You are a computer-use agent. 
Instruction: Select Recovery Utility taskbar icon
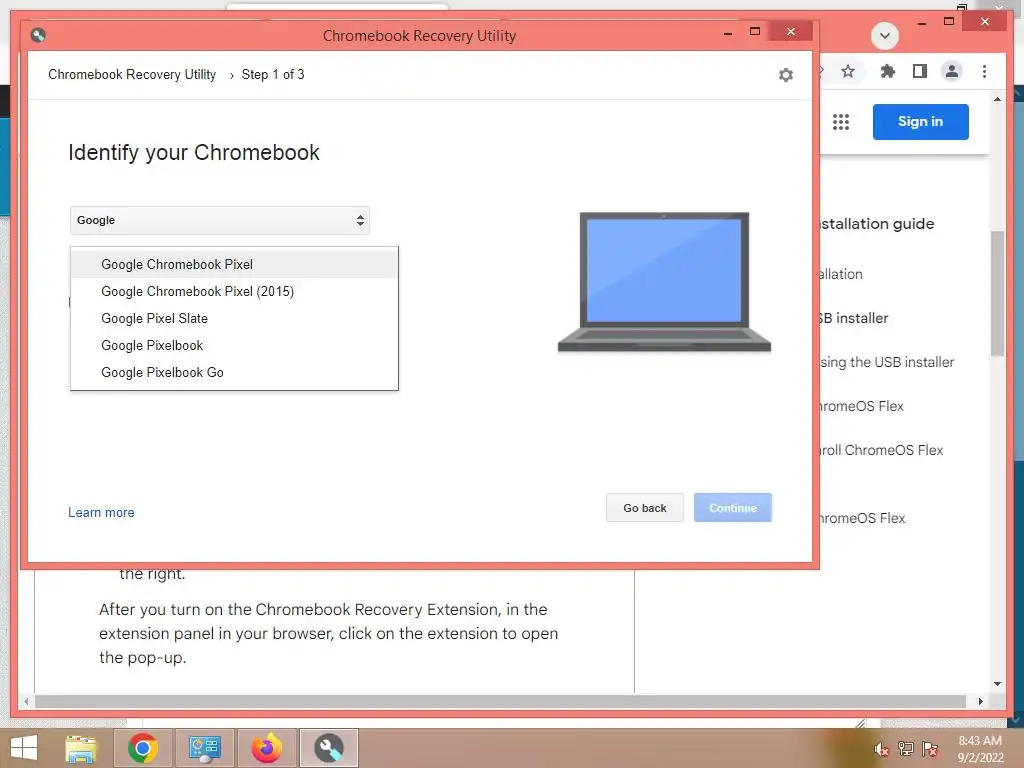pyautogui.click(x=328, y=748)
